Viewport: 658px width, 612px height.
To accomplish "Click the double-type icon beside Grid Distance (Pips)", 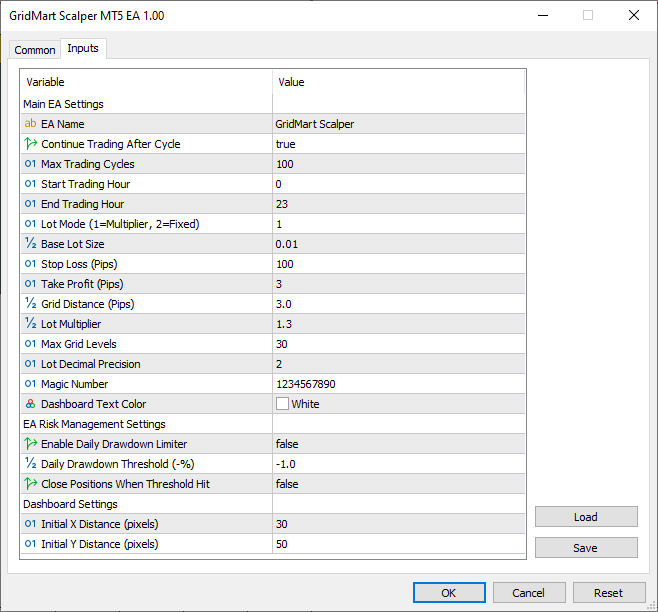I will tap(30, 303).
